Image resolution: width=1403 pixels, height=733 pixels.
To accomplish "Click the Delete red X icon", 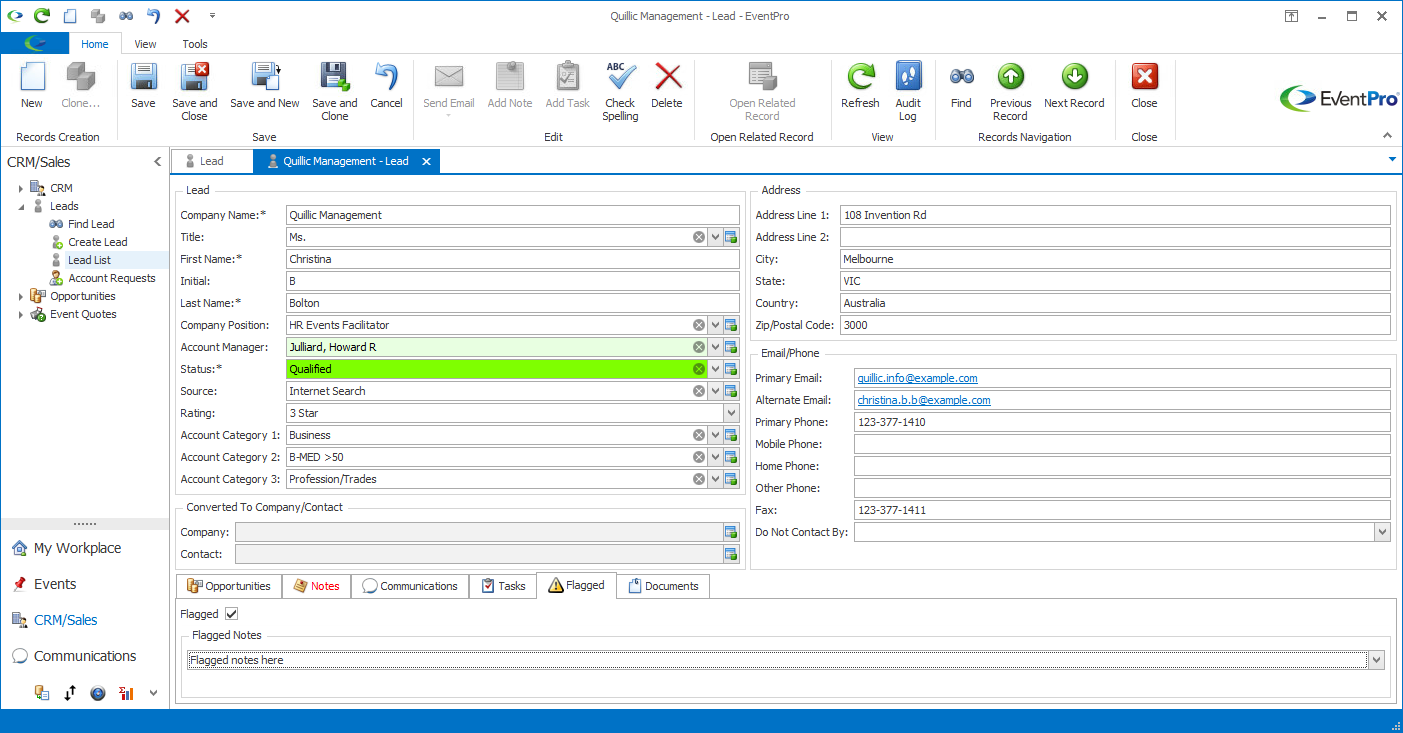I will coord(667,77).
